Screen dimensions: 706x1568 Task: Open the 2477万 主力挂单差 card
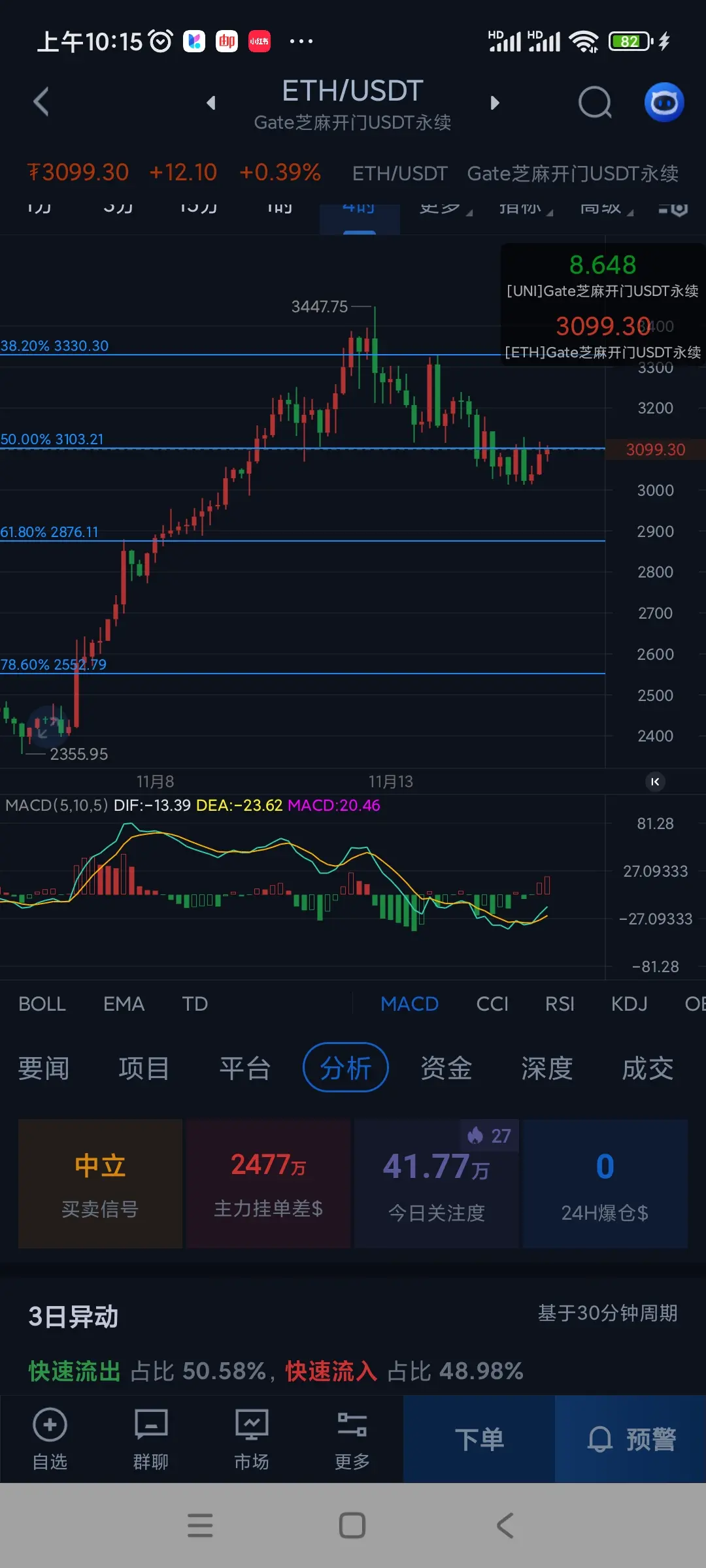point(268,1184)
